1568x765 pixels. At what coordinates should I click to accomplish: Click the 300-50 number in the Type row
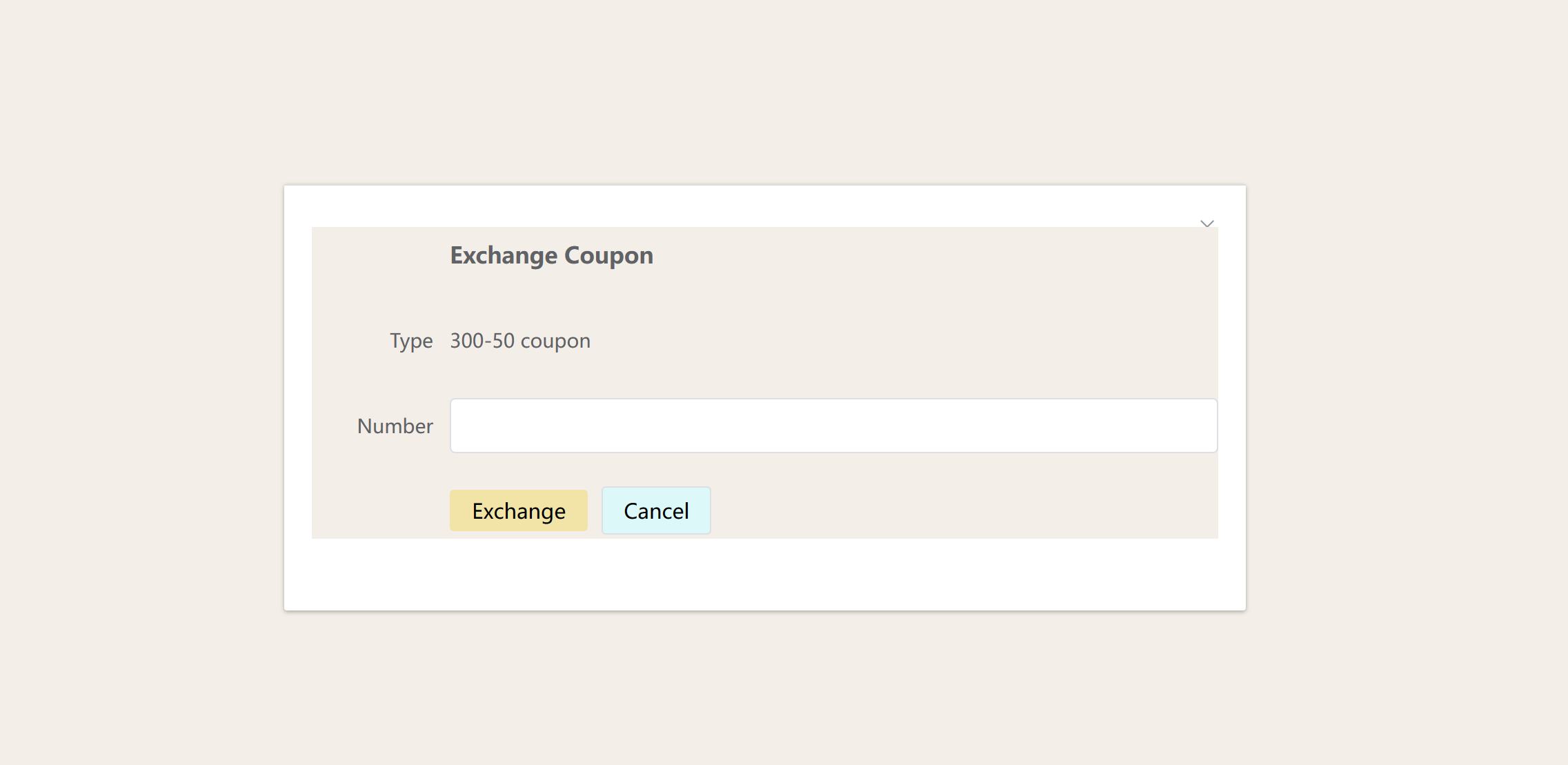coord(482,341)
